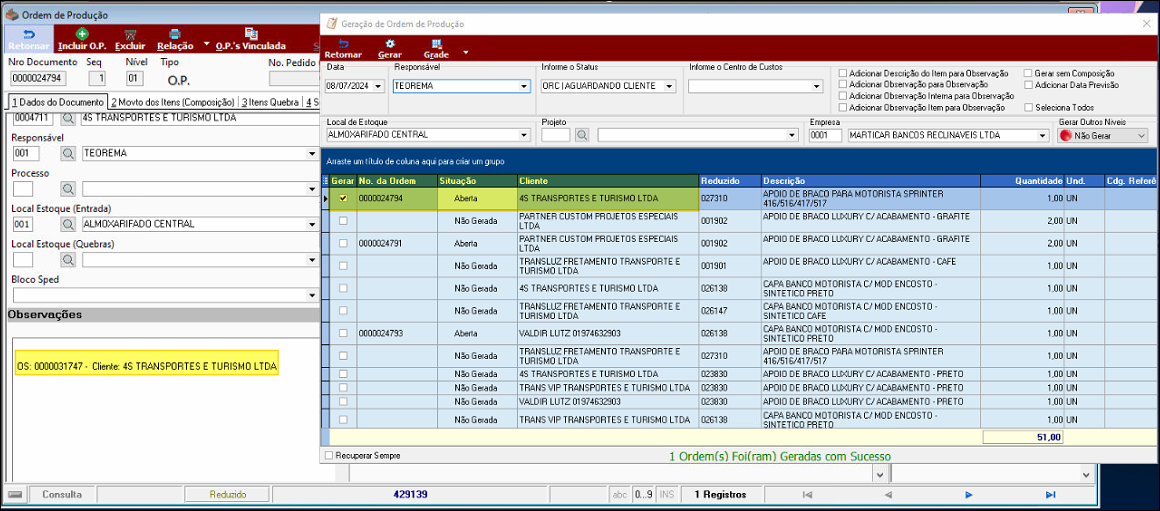The image size is (1160, 511).
Task: Sort by the Quantidade column header
Action: coord(1022,180)
